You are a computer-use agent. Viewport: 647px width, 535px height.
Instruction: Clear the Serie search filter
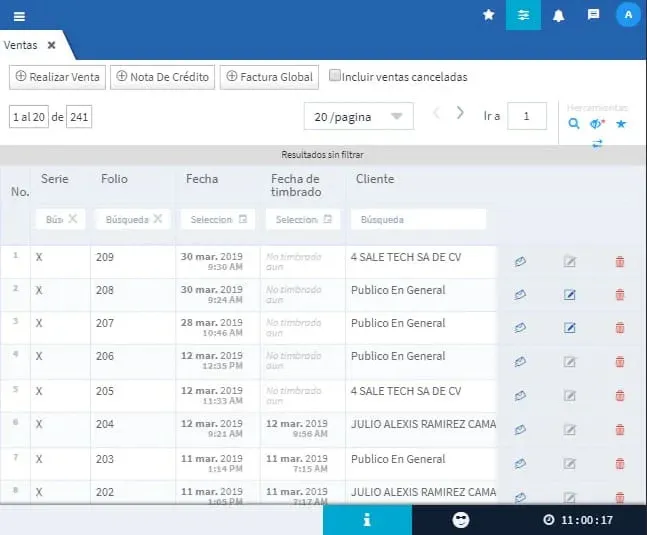[72, 219]
